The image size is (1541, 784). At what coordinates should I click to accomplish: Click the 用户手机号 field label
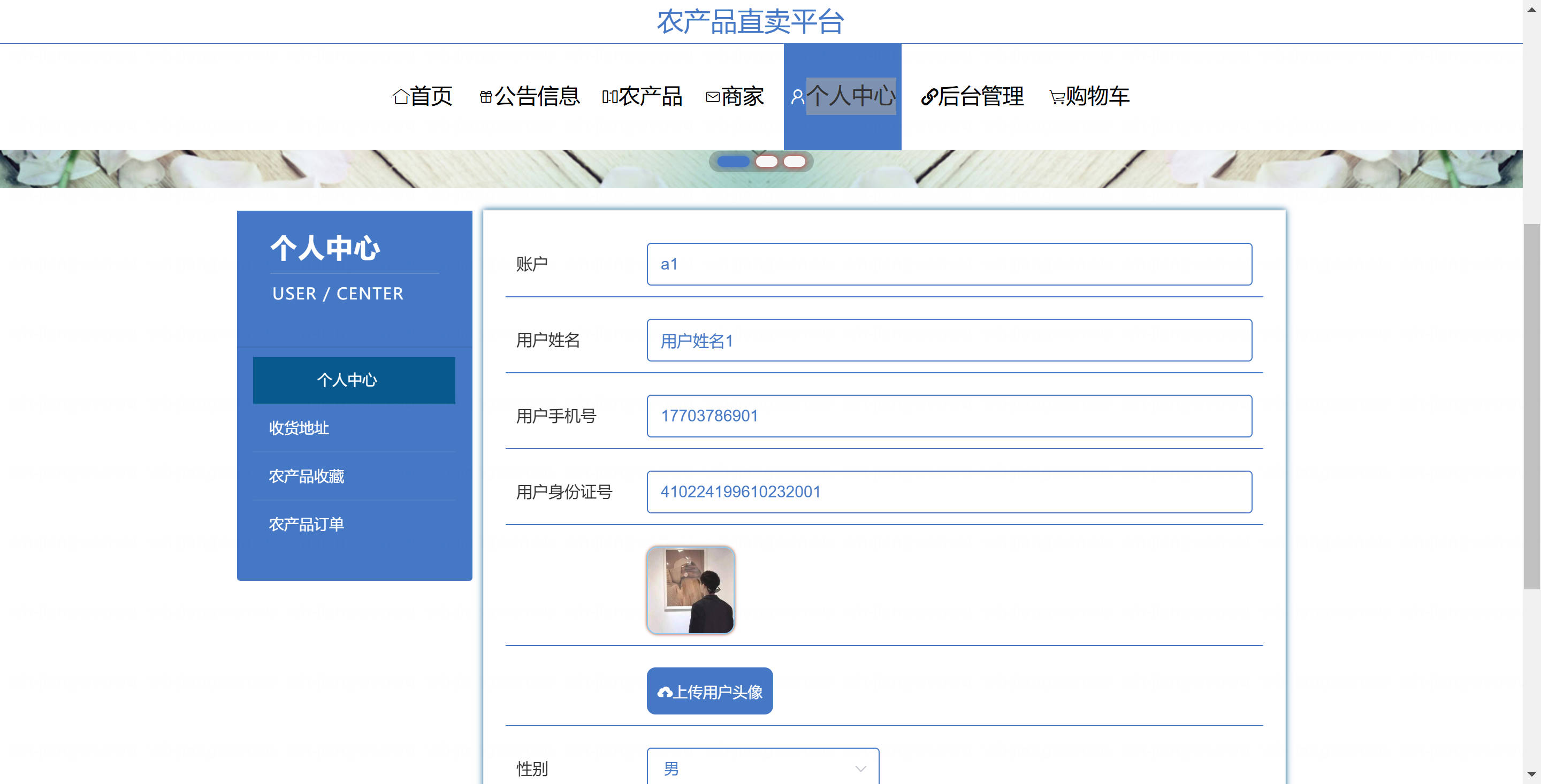[556, 416]
